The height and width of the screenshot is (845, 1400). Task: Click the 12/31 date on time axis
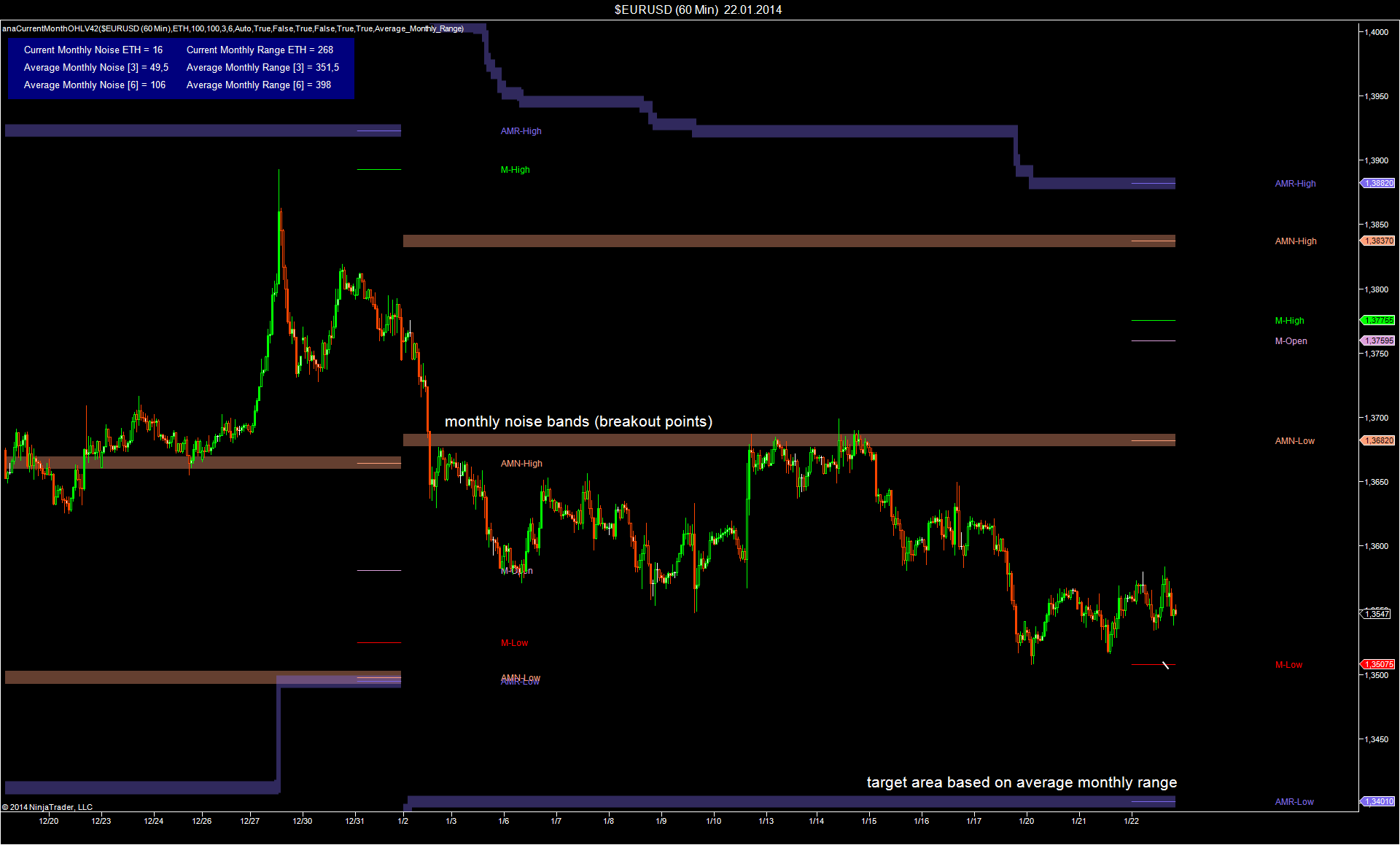point(355,821)
